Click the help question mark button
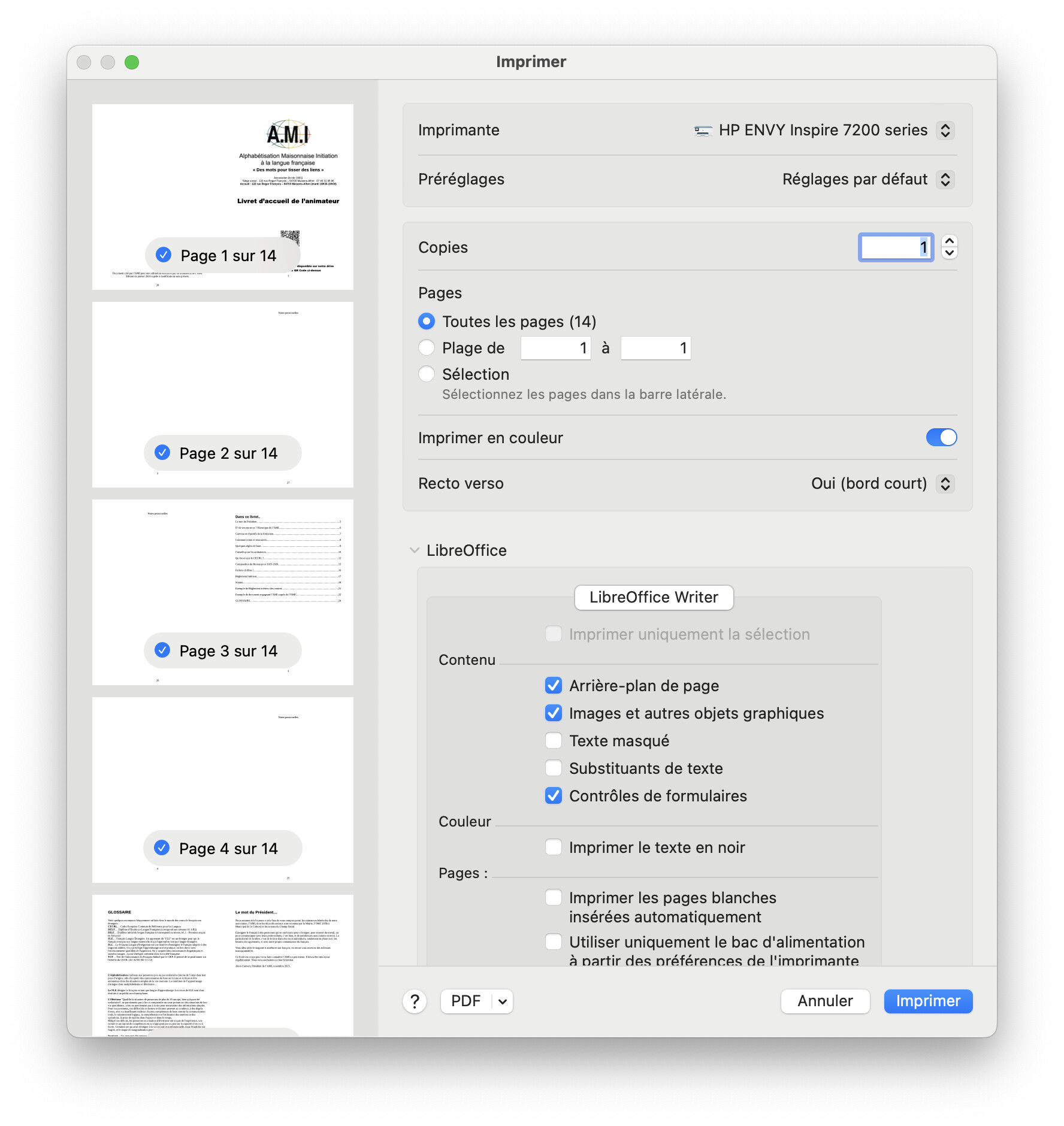This screenshot has width=1064, height=1126. 415,1001
